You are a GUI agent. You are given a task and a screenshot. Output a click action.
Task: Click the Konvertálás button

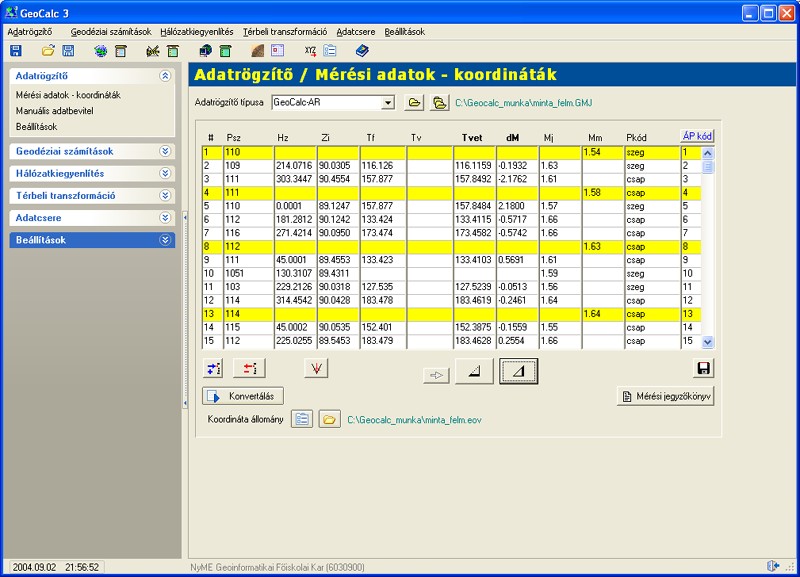[243, 396]
